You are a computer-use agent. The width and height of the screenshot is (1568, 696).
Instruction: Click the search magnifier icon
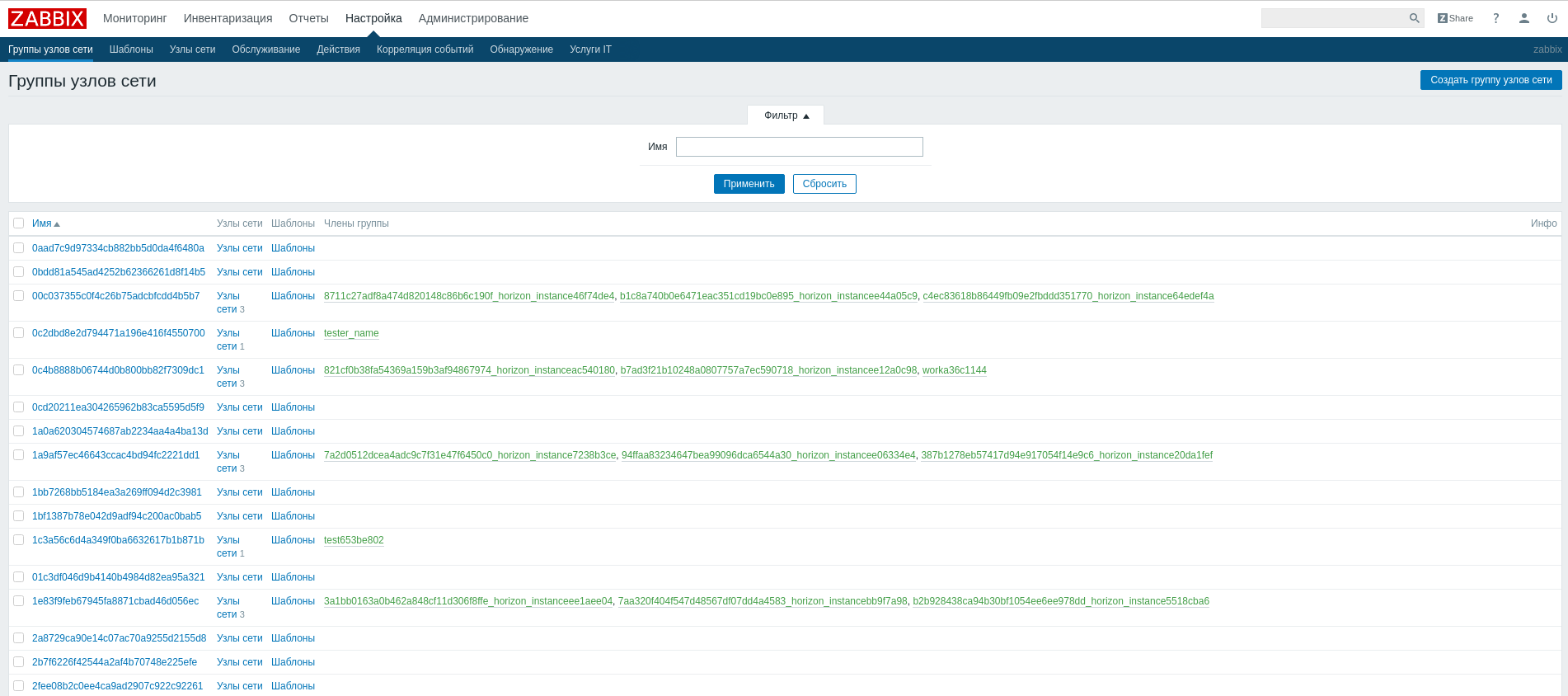coord(1414,18)
